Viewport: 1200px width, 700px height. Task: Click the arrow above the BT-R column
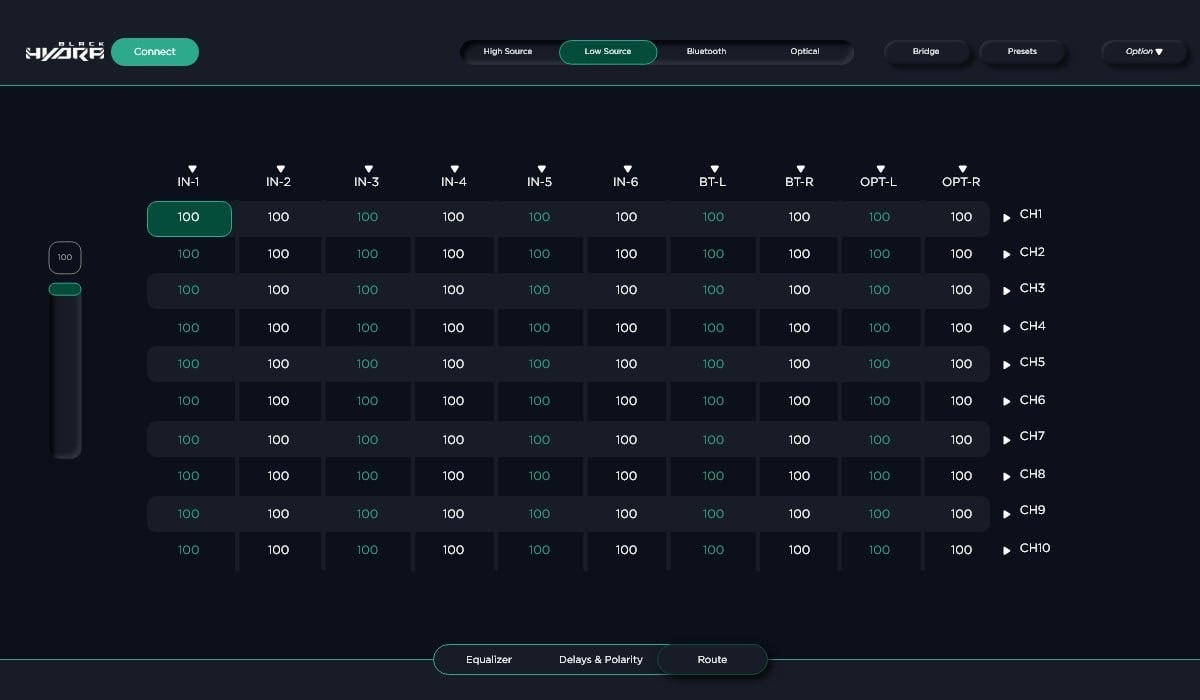click(x=800, y=169)
